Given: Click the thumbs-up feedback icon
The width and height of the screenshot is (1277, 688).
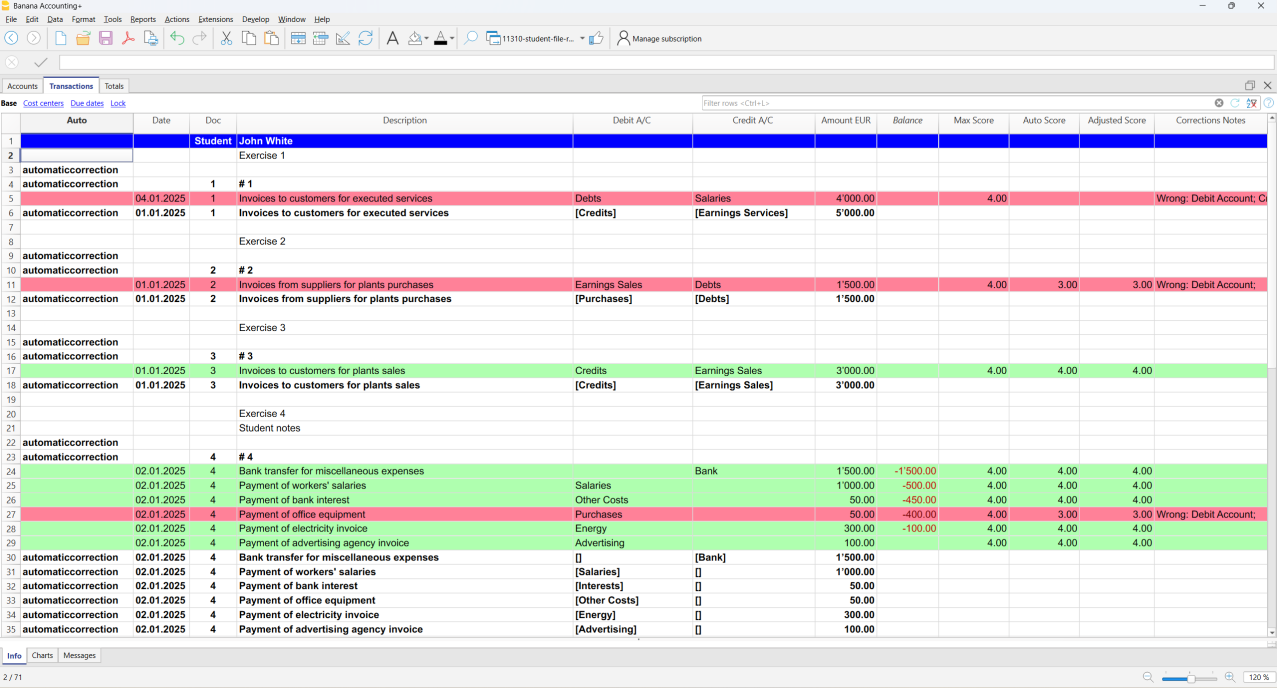Looking at the screenshot, I should (x=596, y=38).
